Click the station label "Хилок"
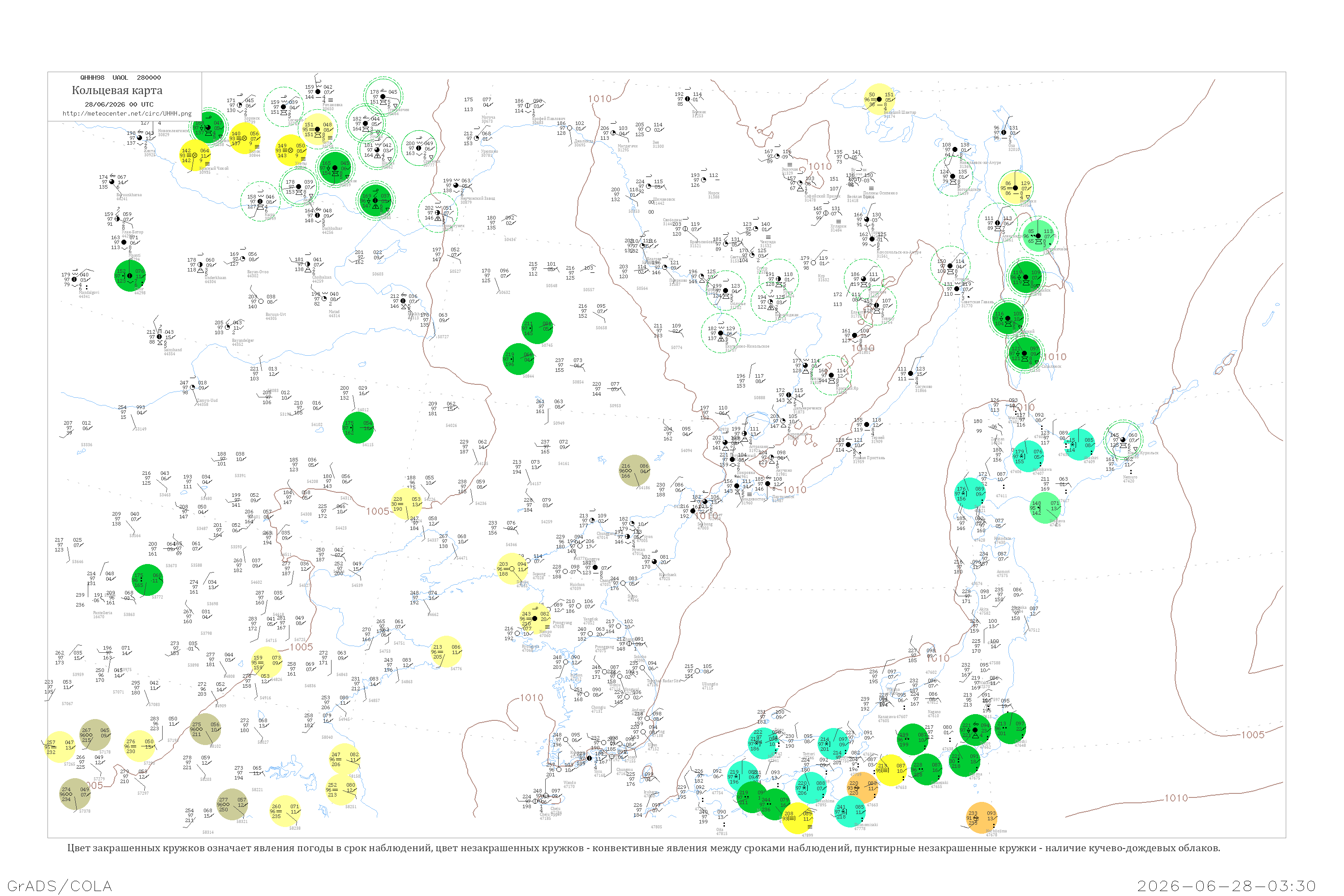1344x896 pixels. 255,151
